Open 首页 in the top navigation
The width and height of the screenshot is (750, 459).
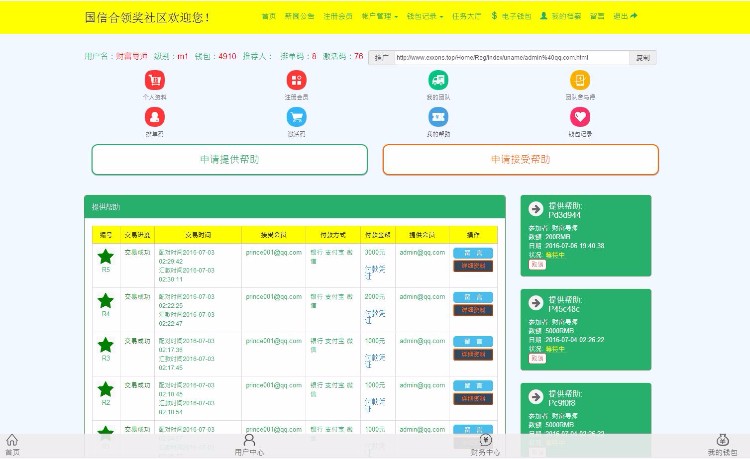click(x=269, y=16)
